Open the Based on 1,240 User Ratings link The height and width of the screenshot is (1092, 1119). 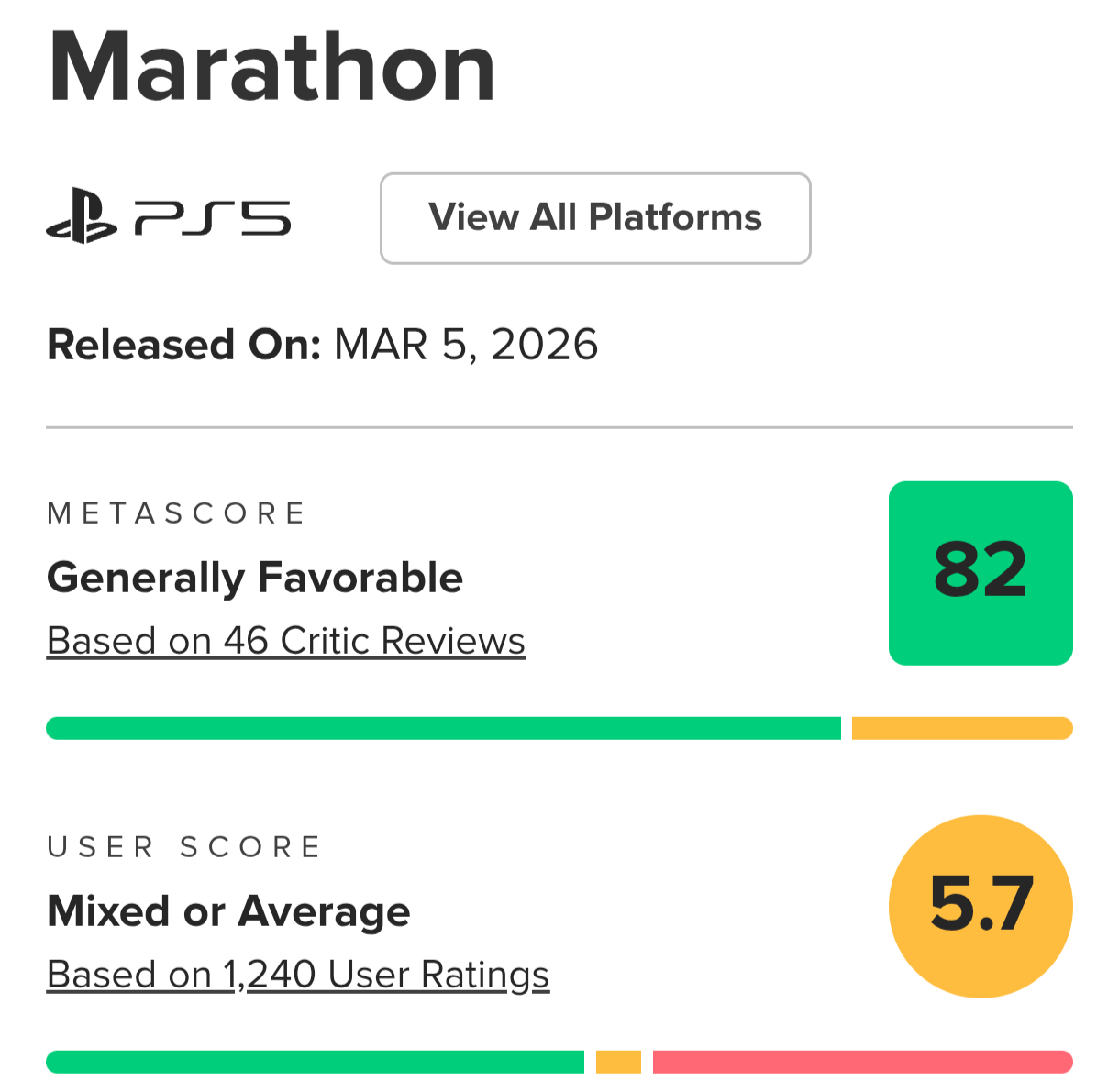point(298,975)
